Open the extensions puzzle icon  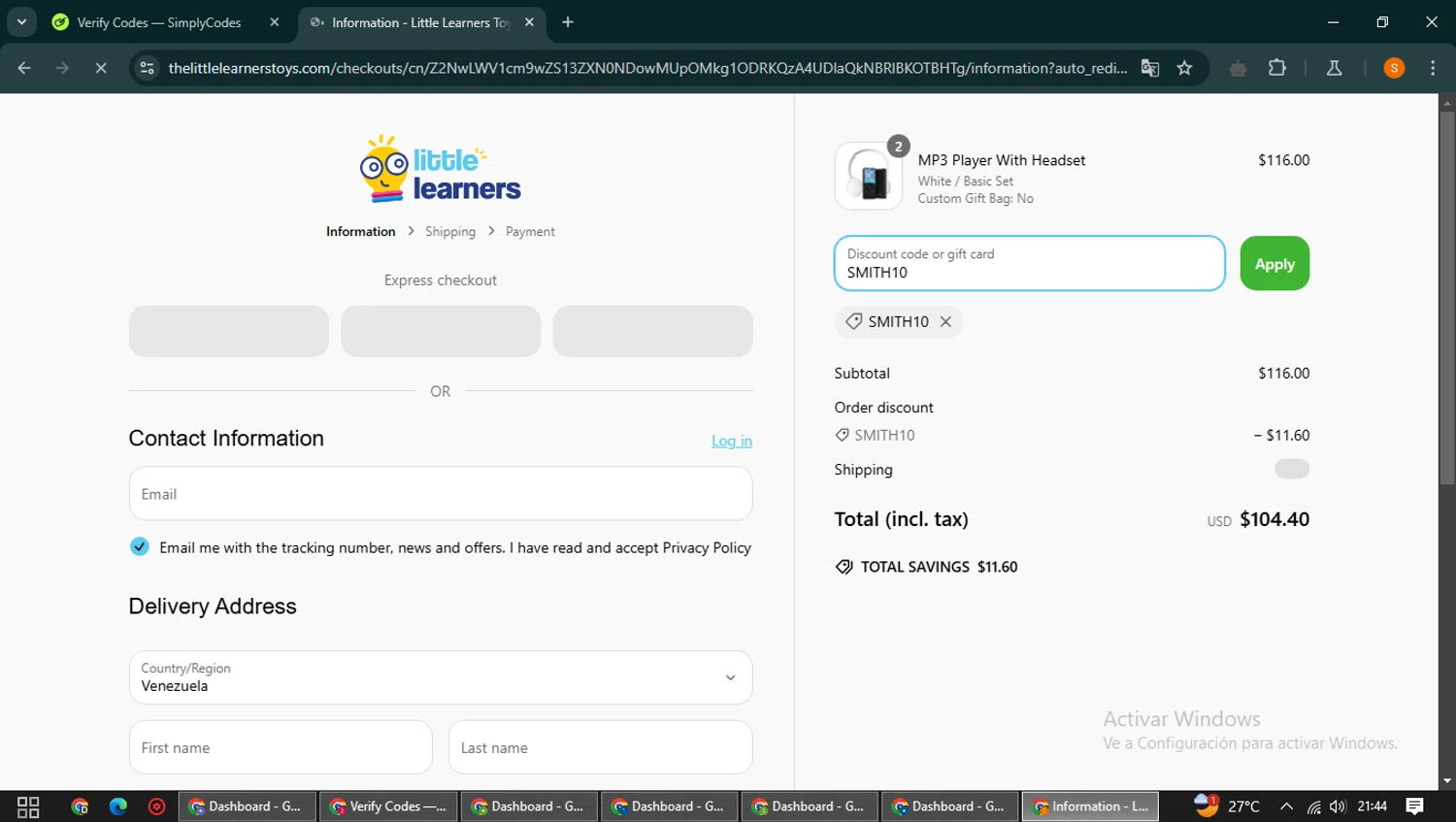click(1277, 68)
